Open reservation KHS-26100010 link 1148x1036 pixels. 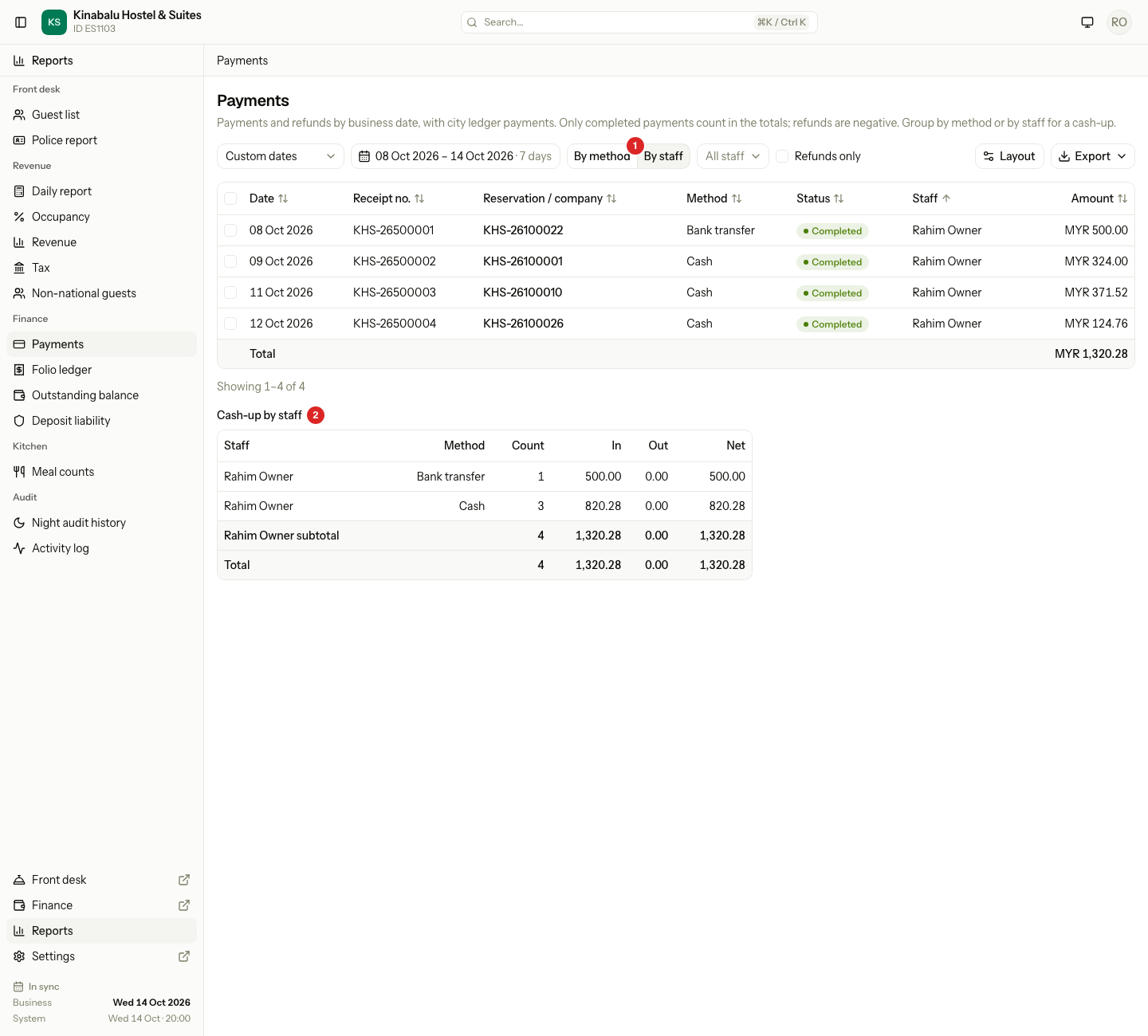click(522, 292)
